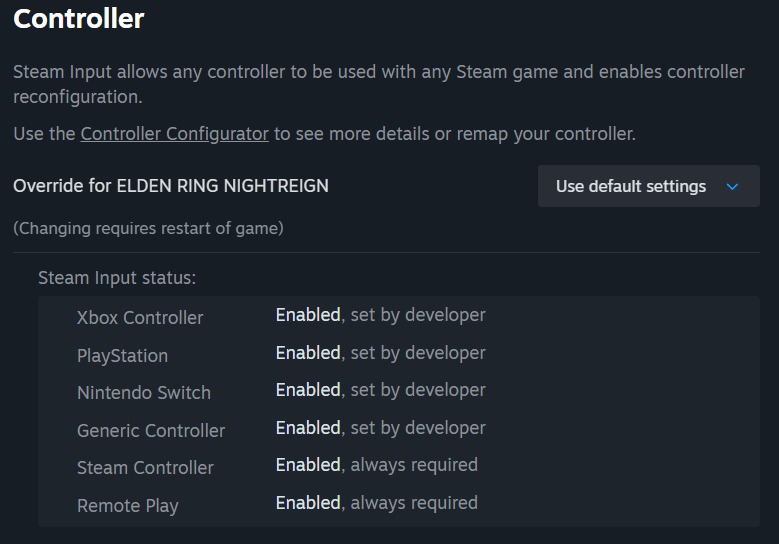Select the Generic Controller row label
779x544 pixels.
(151, 431)
